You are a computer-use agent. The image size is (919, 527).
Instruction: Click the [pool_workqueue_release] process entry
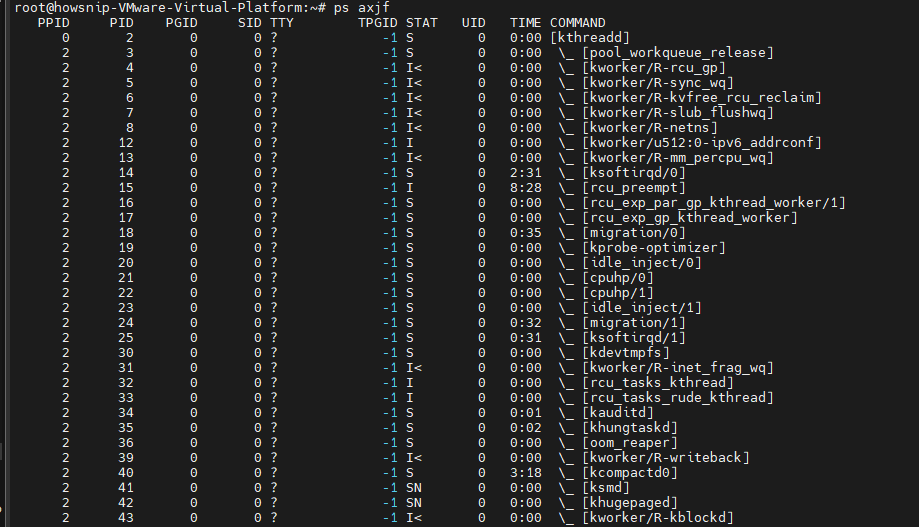[678, 53]
